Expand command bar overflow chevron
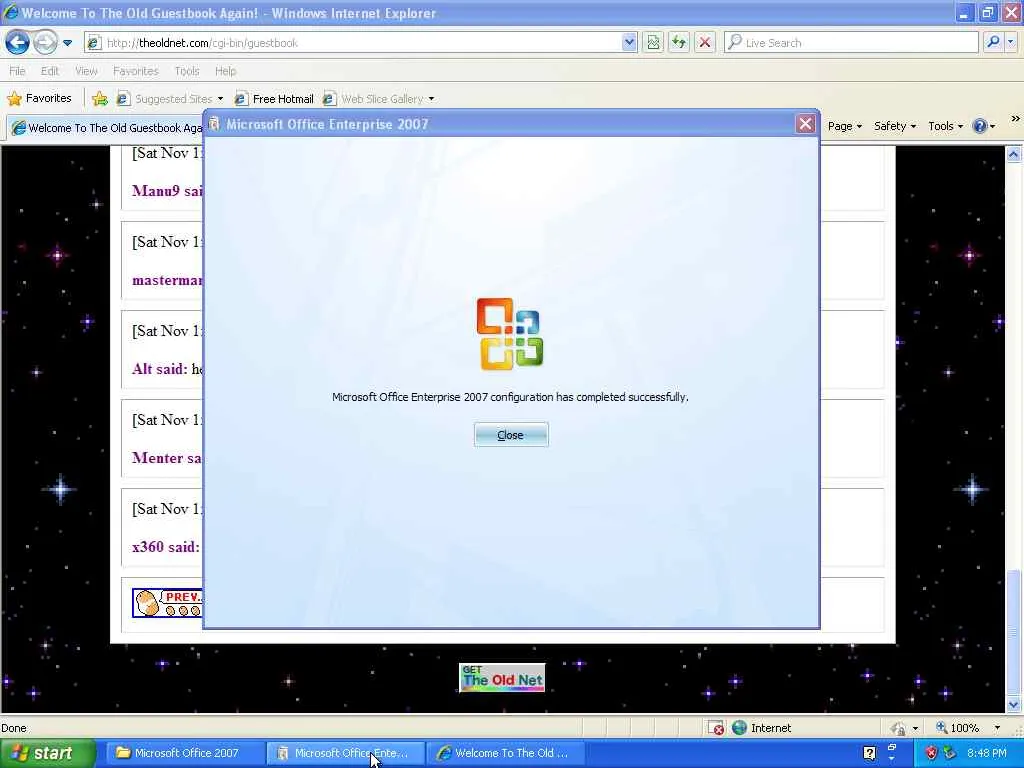The height and width of the screenshot is (768, 1024). (1015, 119)
